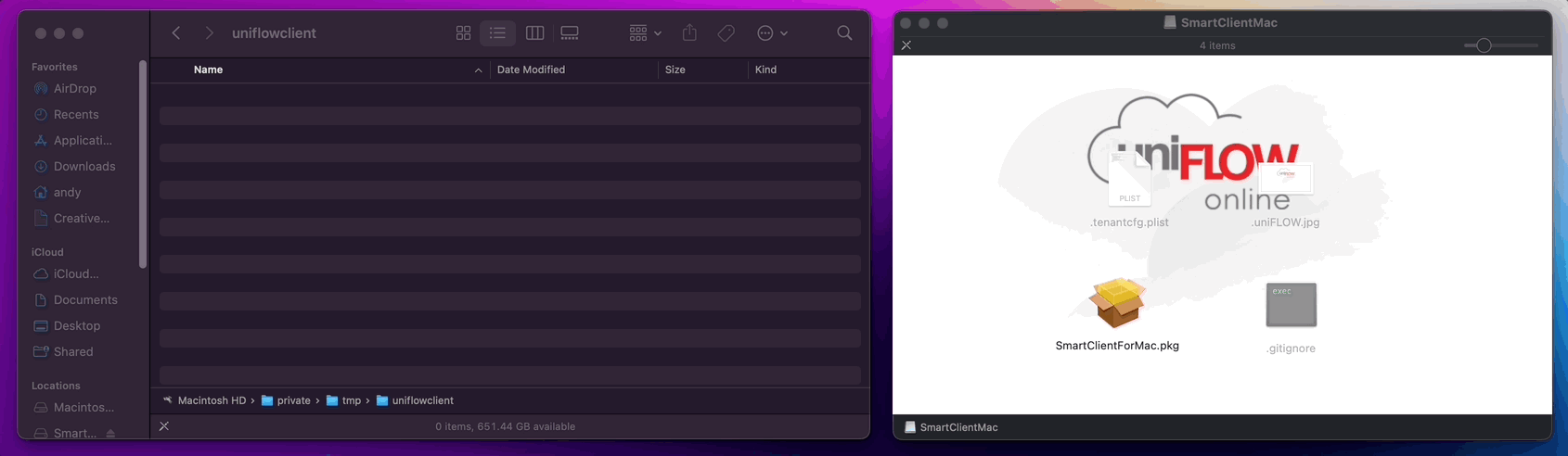Click customize toolbar icon in Finder status bar
1568x456 pixels.
tap(164, 426)
